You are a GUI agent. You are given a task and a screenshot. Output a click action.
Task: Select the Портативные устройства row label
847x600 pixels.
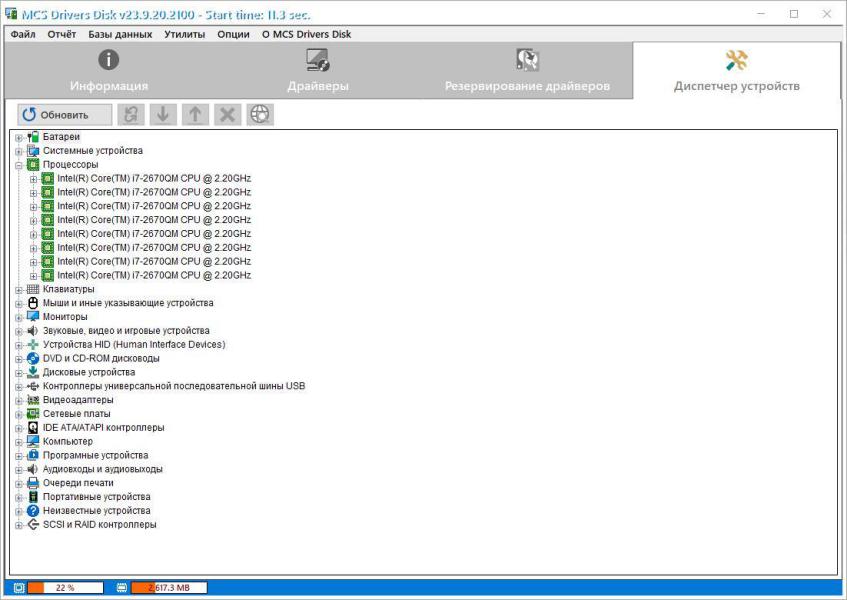coord(97,497)
